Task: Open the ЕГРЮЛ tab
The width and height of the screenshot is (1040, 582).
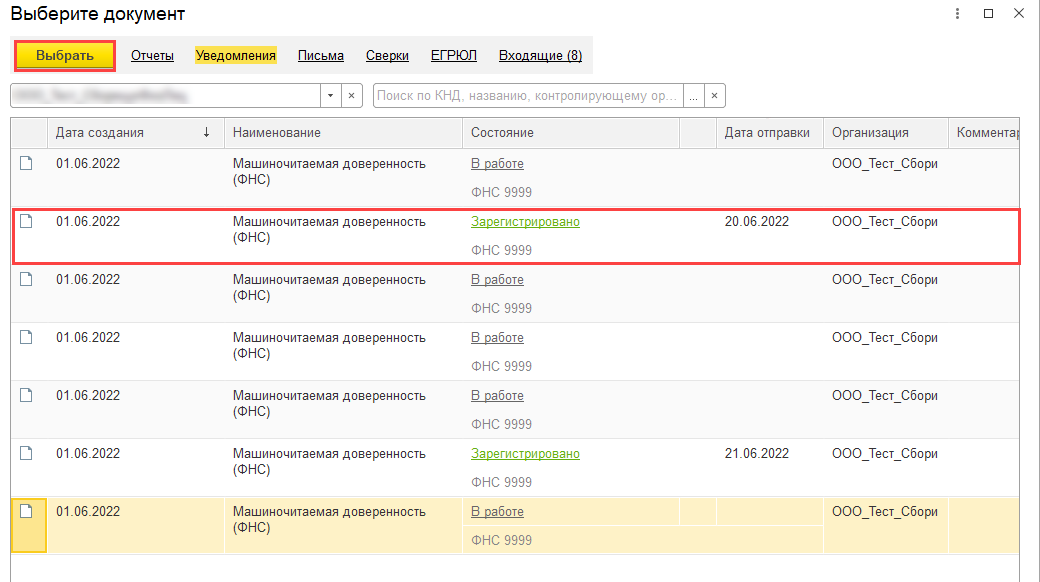Action: tap(454, 56)
